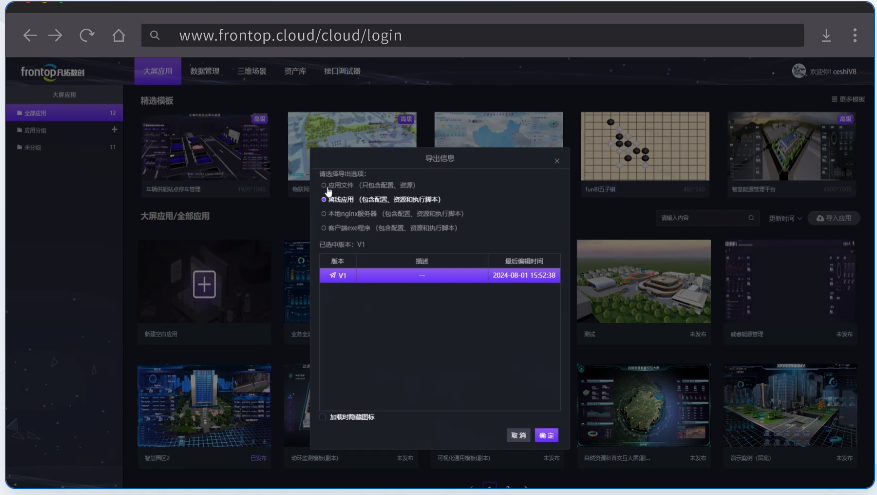Open the 车辆供能站点停车管理 template thumbnail
This screenshot has height=495, width=877.
(205, 147)
